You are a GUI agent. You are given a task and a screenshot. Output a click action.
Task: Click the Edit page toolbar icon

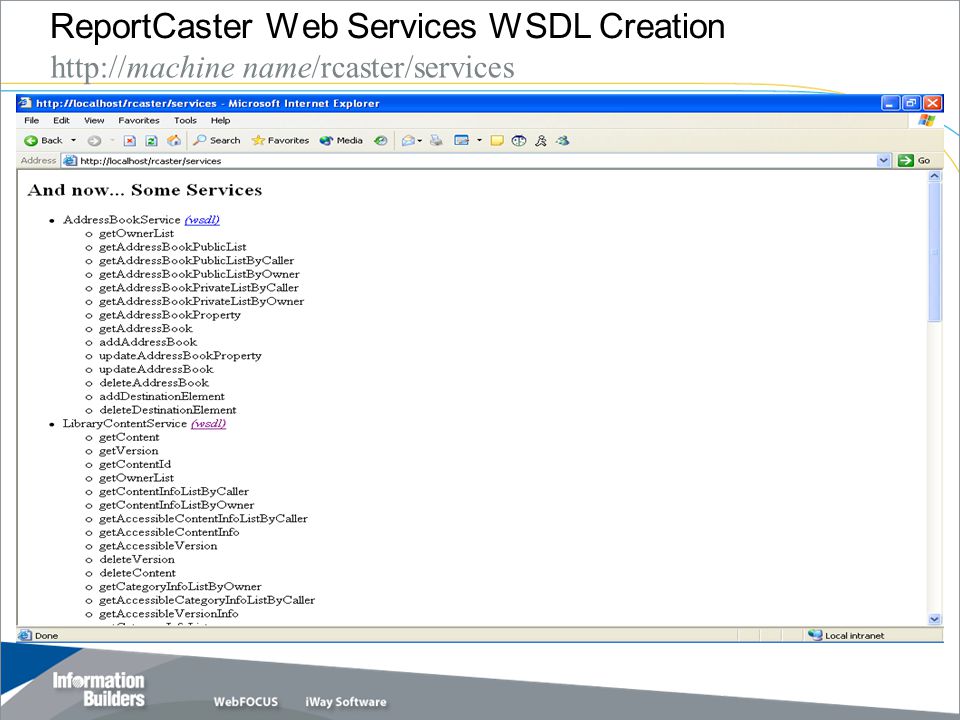(462, 141)
